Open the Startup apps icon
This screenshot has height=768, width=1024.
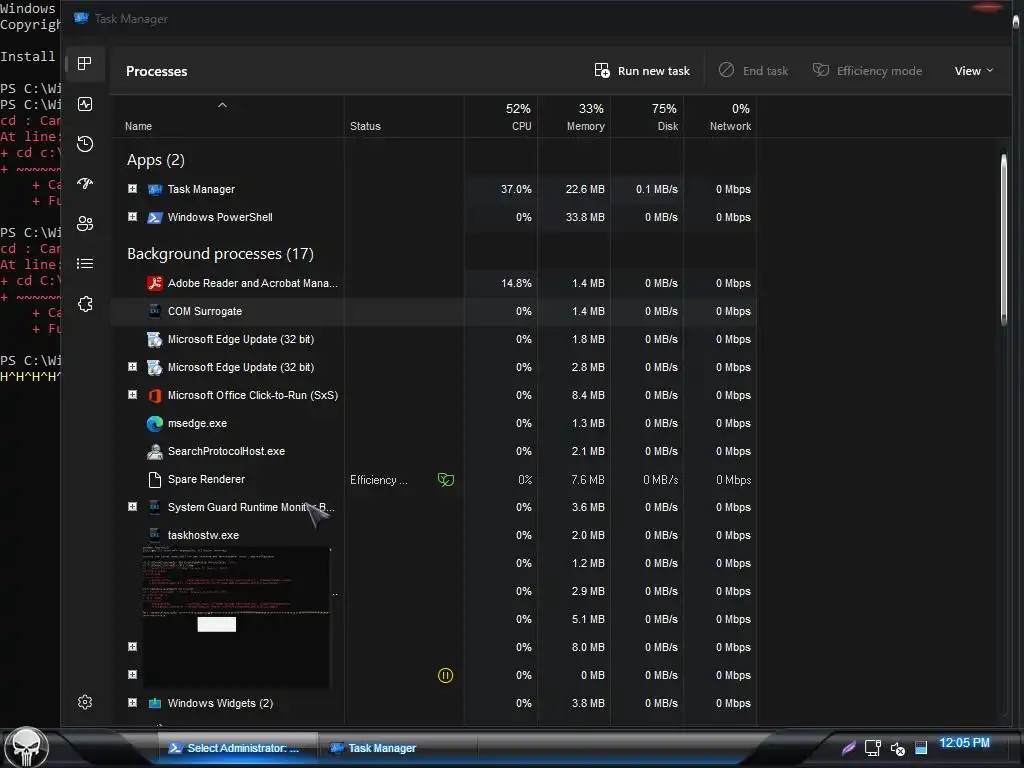pyautogui.click(x=85, y=184)
